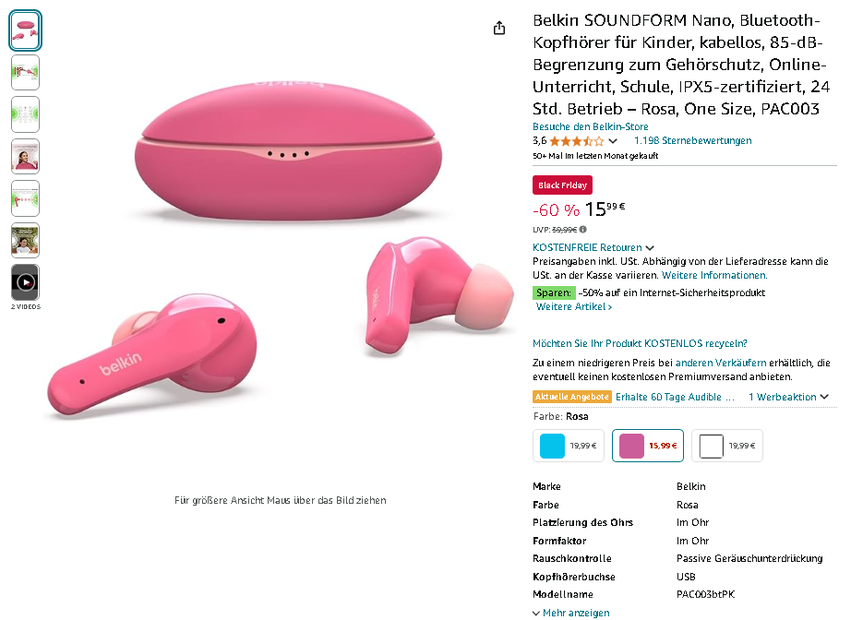Pick the white color variant

[x=727, y=446]
